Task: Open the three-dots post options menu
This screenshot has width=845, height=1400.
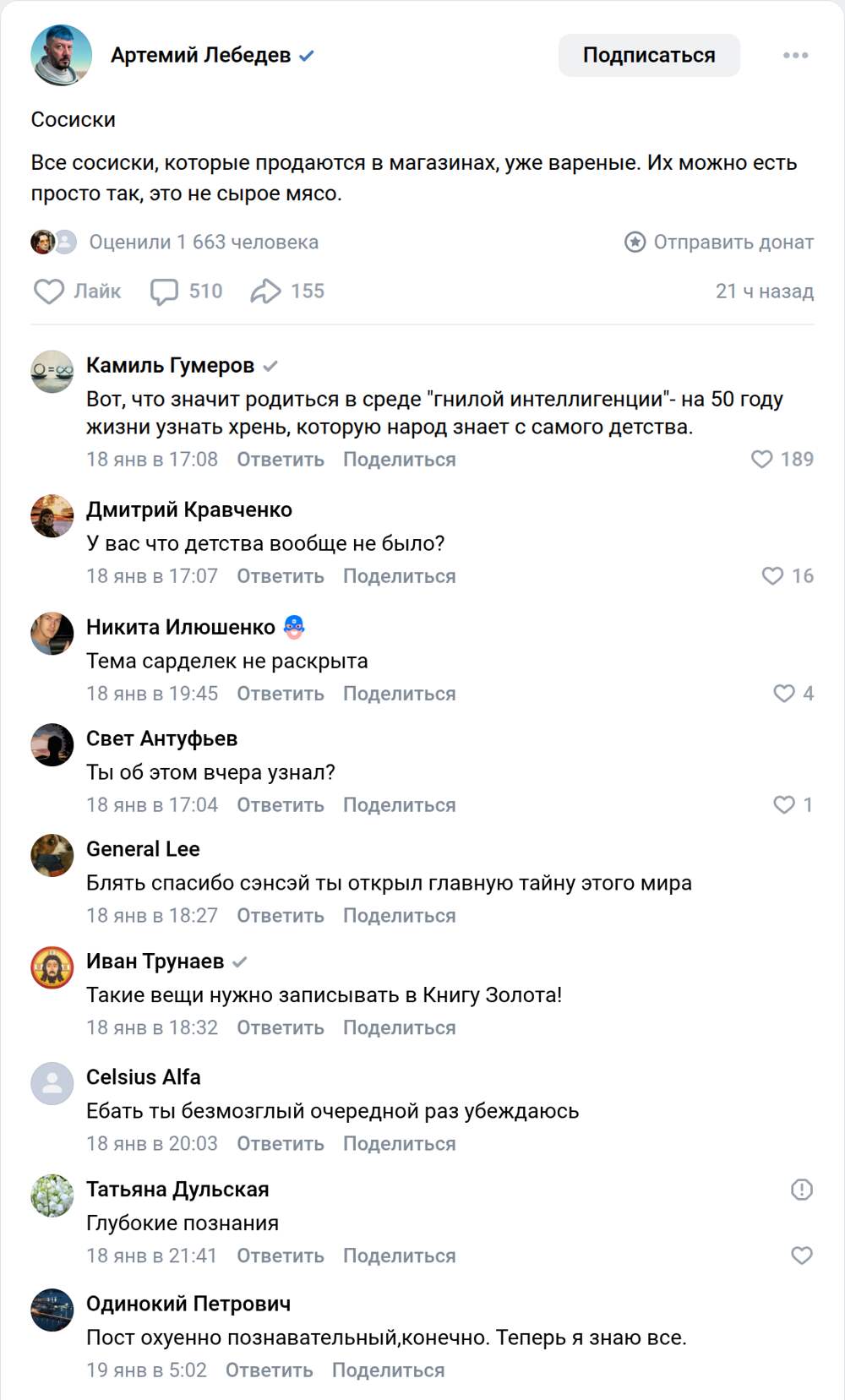Action: pyautogui.click(x=795, y=56)
